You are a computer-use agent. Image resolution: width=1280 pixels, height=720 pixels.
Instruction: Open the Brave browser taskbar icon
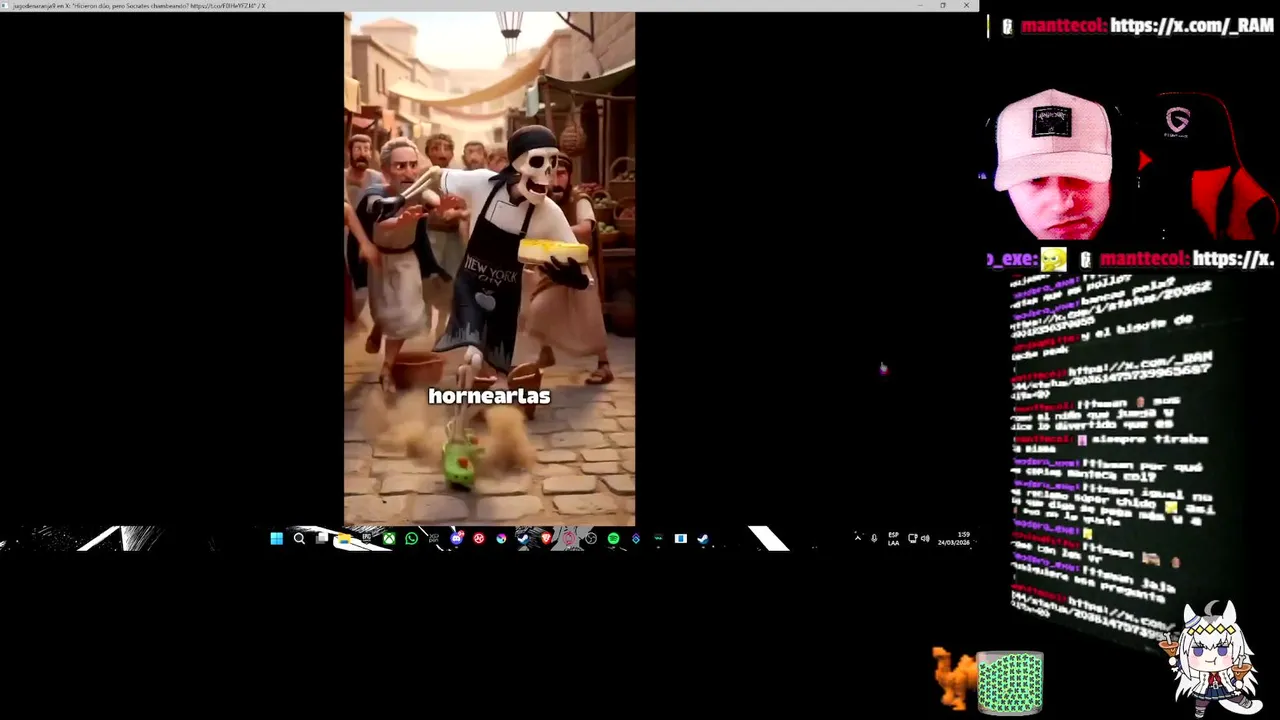coord(546,539)
